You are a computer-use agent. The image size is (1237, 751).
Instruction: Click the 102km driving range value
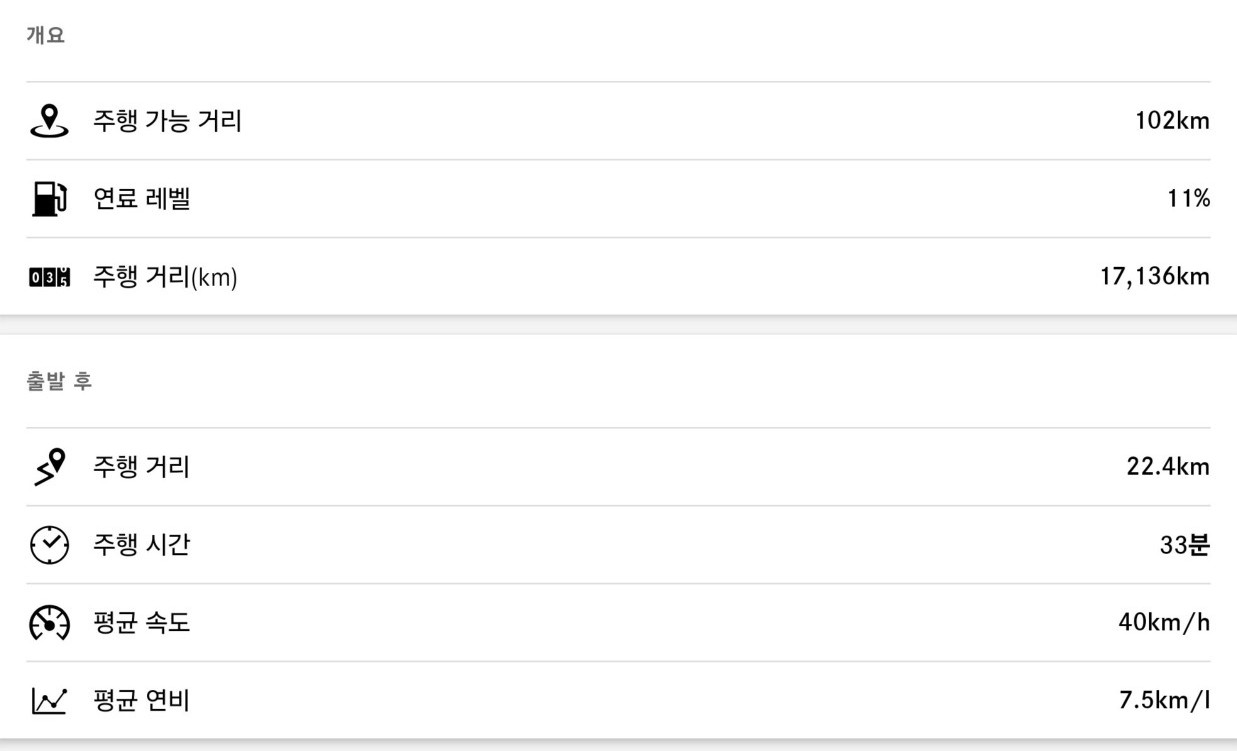click(1172, 121)
